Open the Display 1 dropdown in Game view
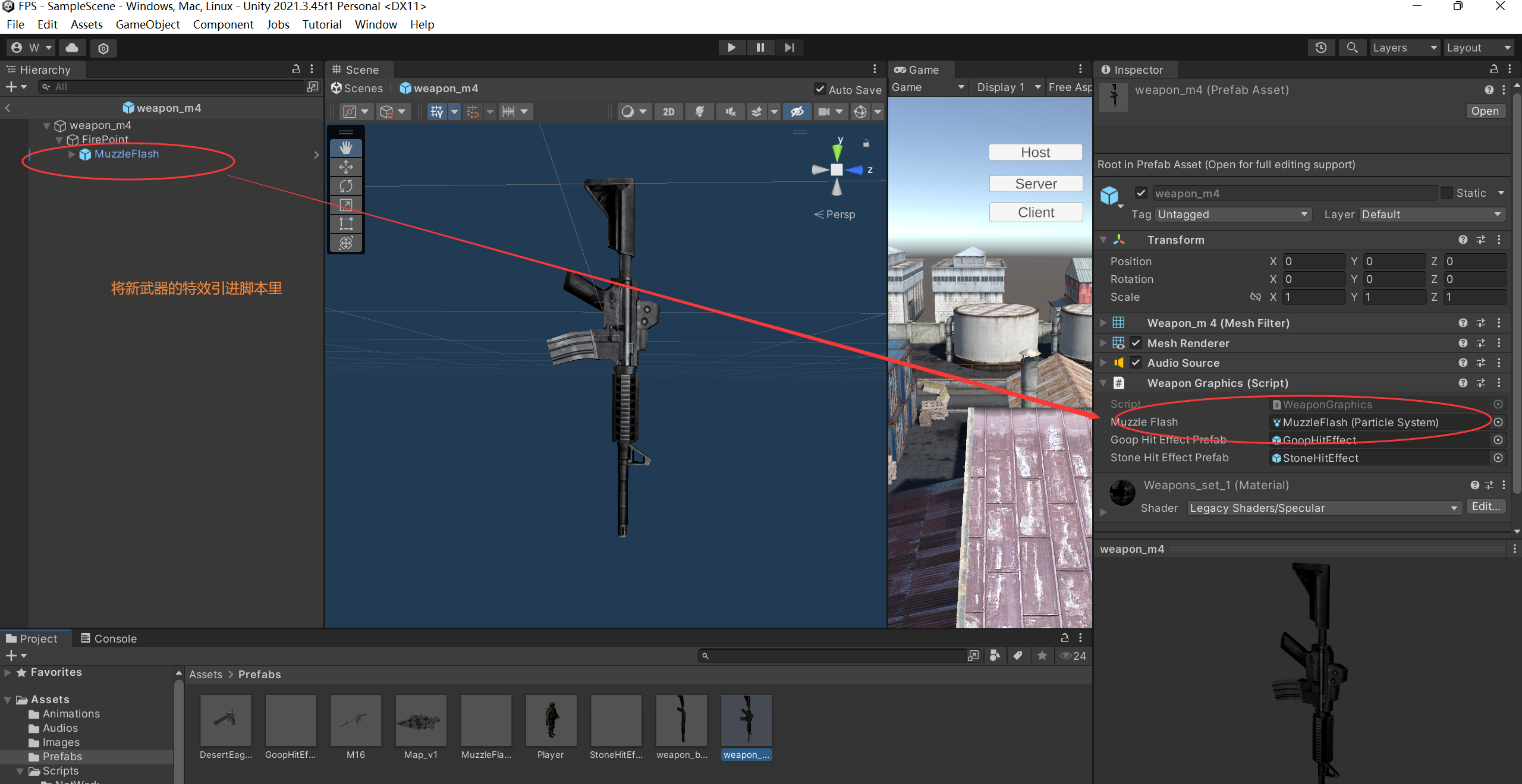Image resolution: width=1522 pixels, height=784 pixels. pos(1008,87)
